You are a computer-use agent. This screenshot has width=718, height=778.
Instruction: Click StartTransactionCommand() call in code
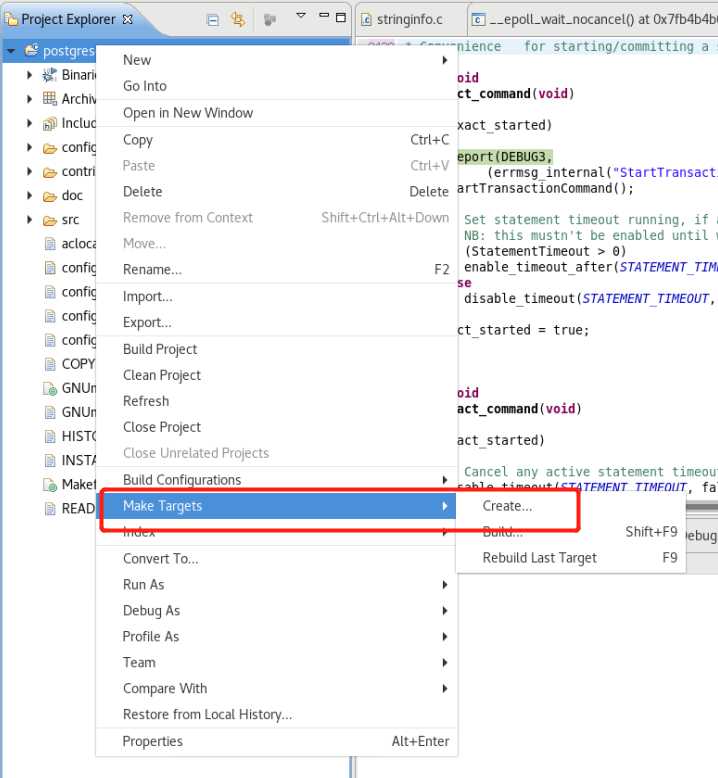[x=545, y=189]
